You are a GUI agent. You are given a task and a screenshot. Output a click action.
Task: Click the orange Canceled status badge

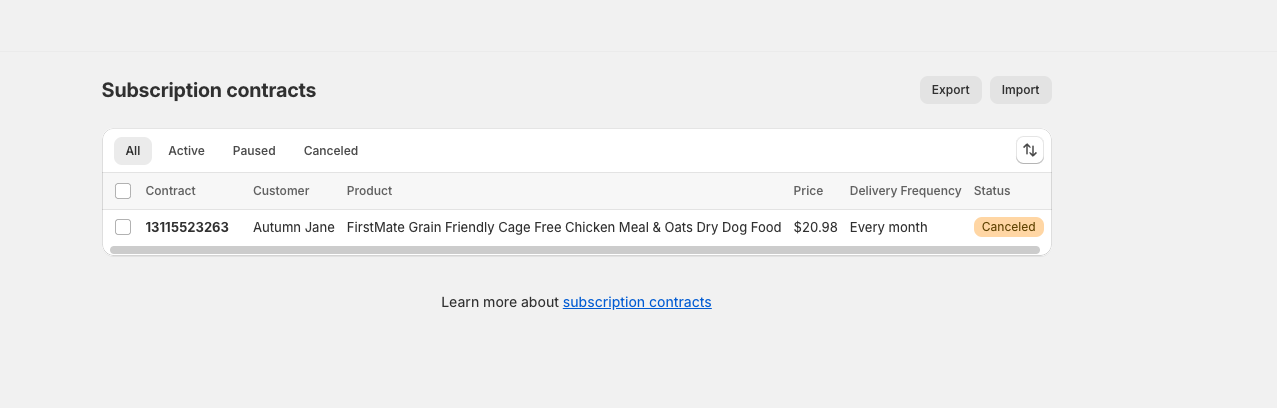point(1008,227)
